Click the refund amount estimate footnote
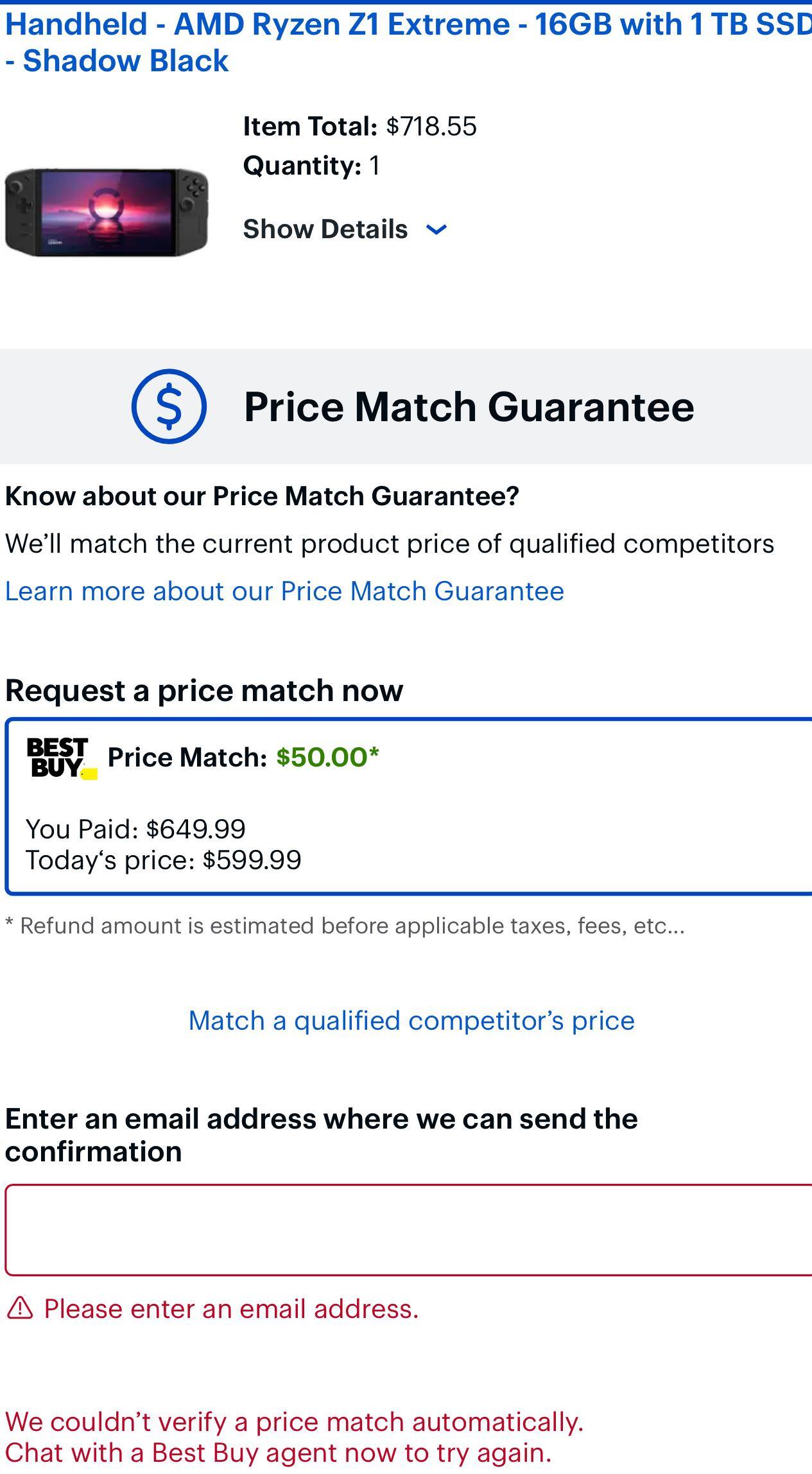Image resolution: width=812 pixels, height=1474 pixels. click(345, 926)
